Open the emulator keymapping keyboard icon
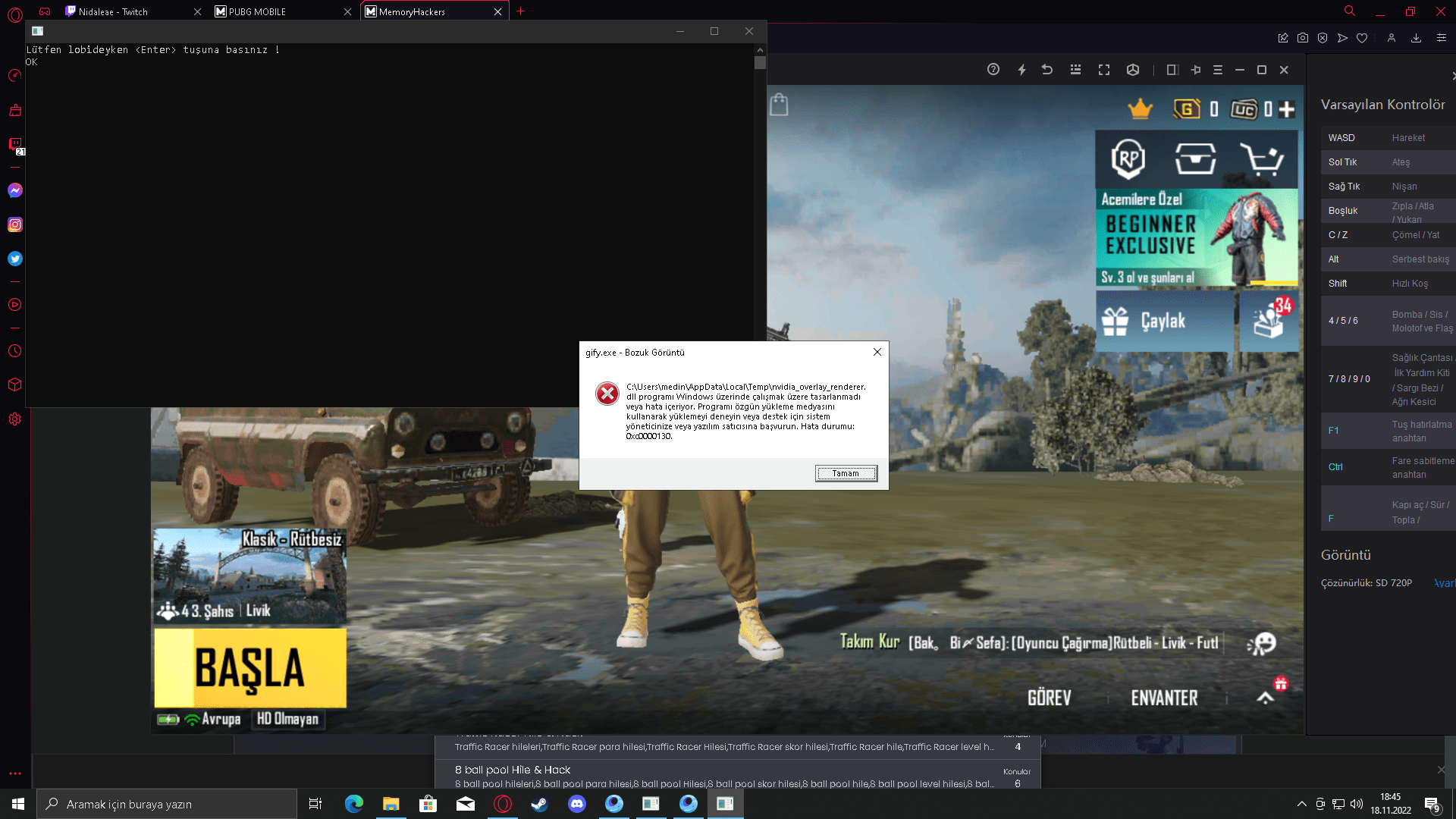Image resolution: width=1456 pixels, height=819 pixels. pos(1075,70)
